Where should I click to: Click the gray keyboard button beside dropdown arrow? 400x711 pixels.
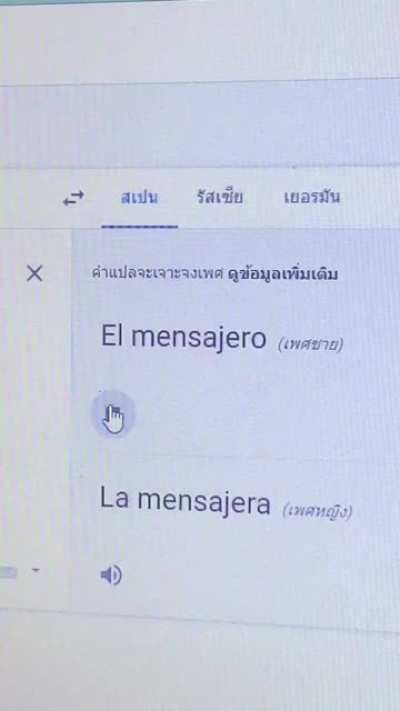[8, 573]
